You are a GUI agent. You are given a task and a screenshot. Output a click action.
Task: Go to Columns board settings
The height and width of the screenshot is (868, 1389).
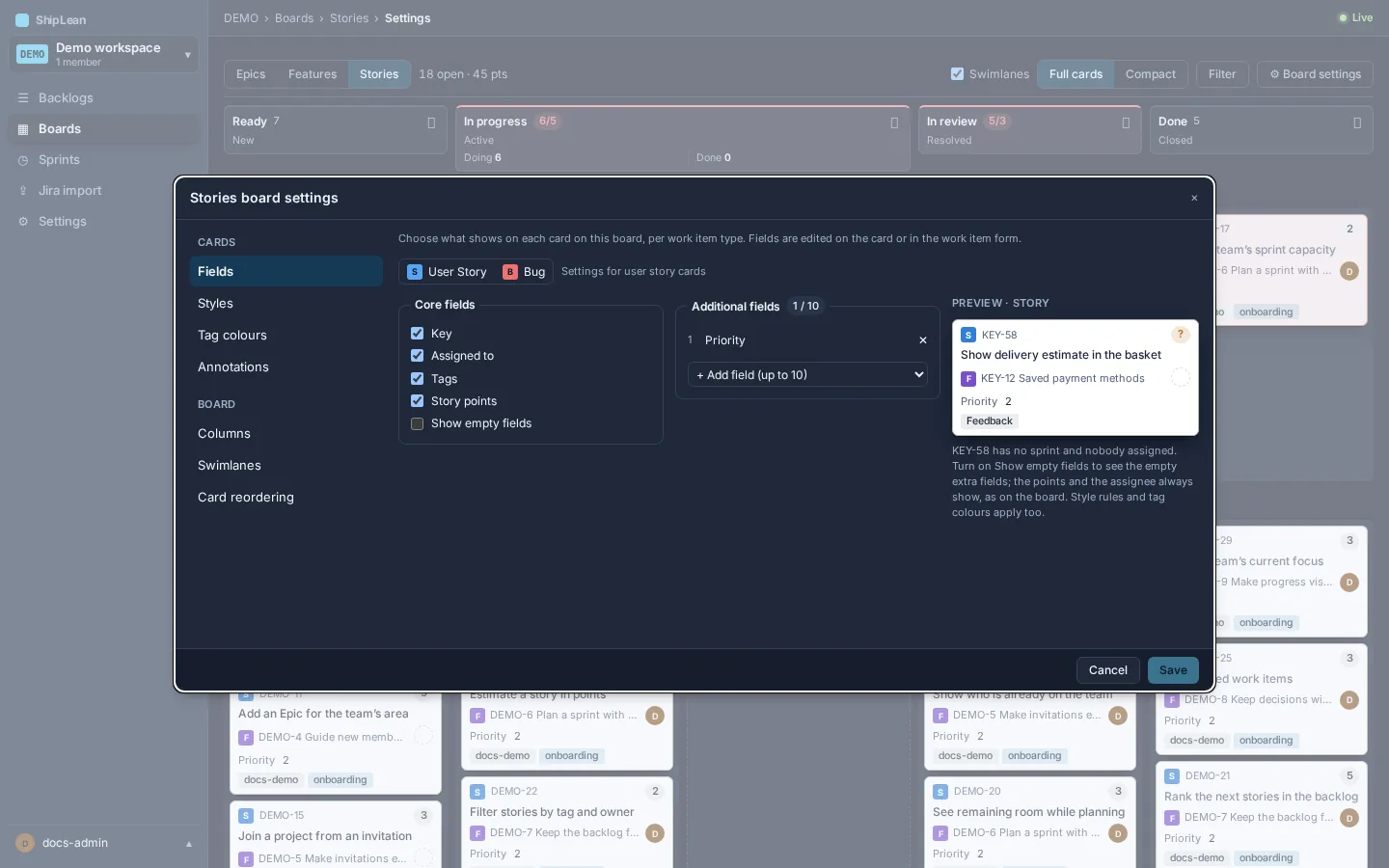(x=286, y=434)
